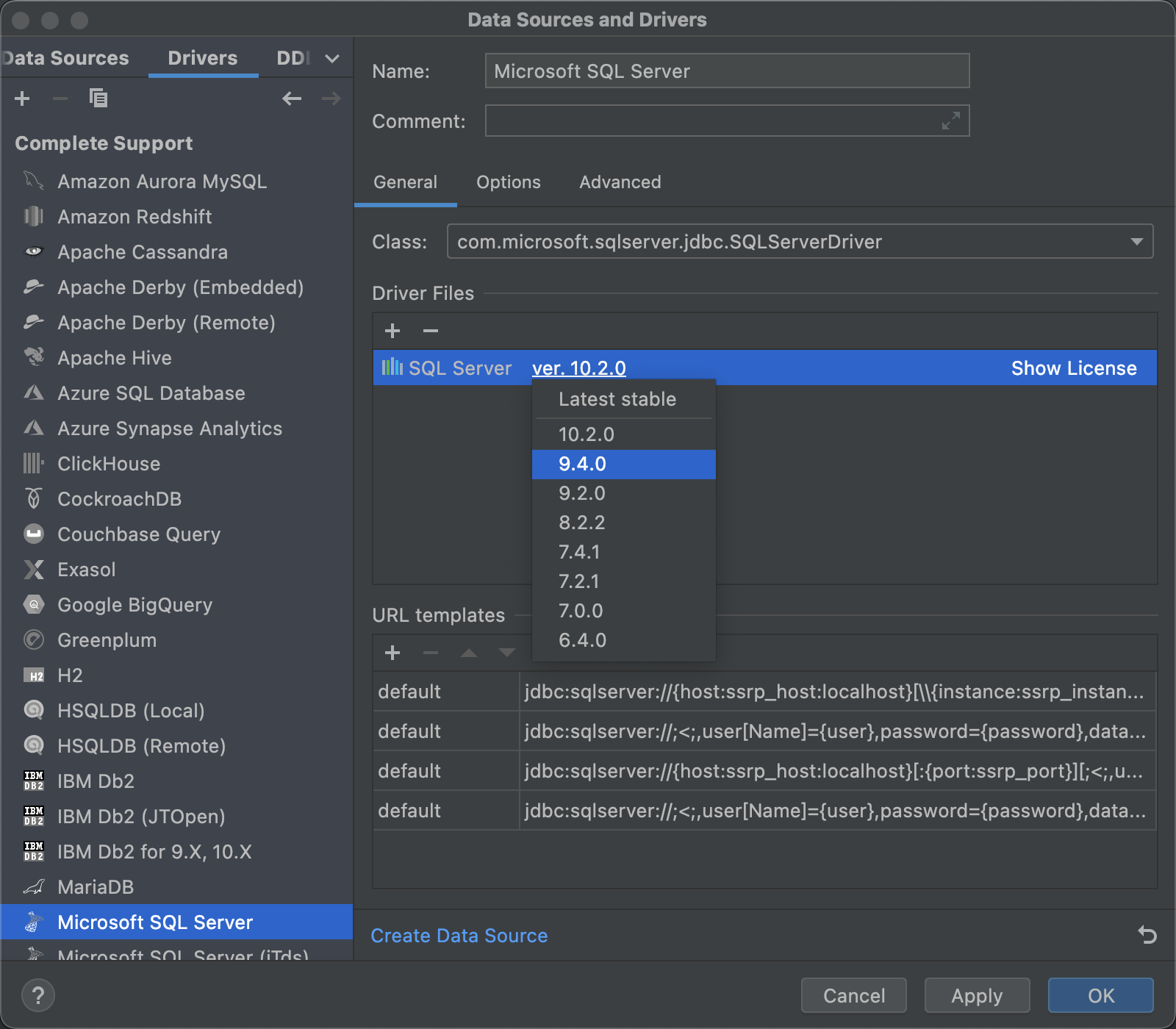Open the Class combo box dropdown arrow
The width and height of the screenshot is (1176, 1029).
click(1136, 241)
